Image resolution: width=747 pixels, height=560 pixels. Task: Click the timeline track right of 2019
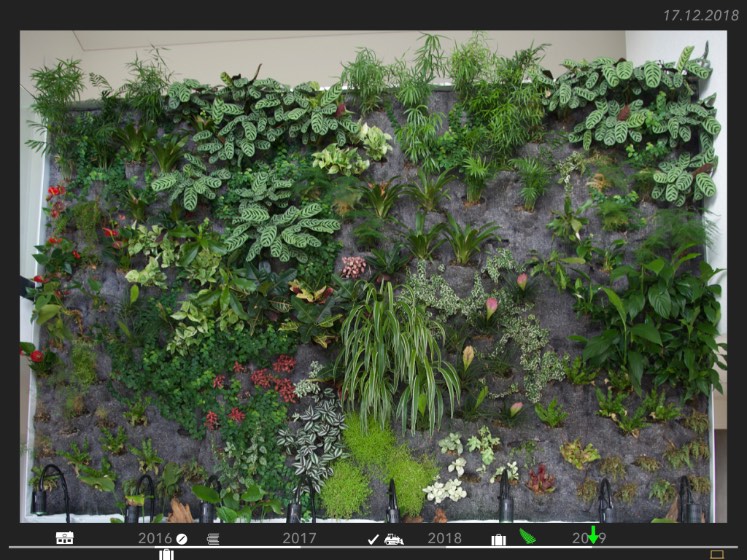tap(660, 546)
